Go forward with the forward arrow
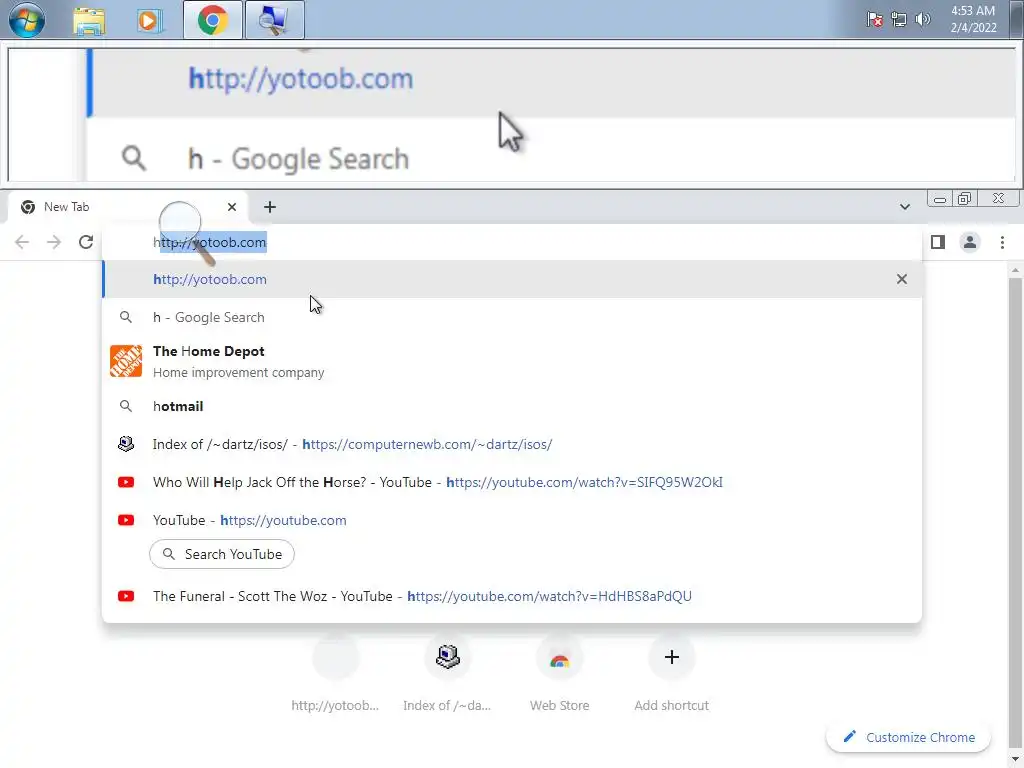This screenshot has width=1024, height=768. [54, 242]
